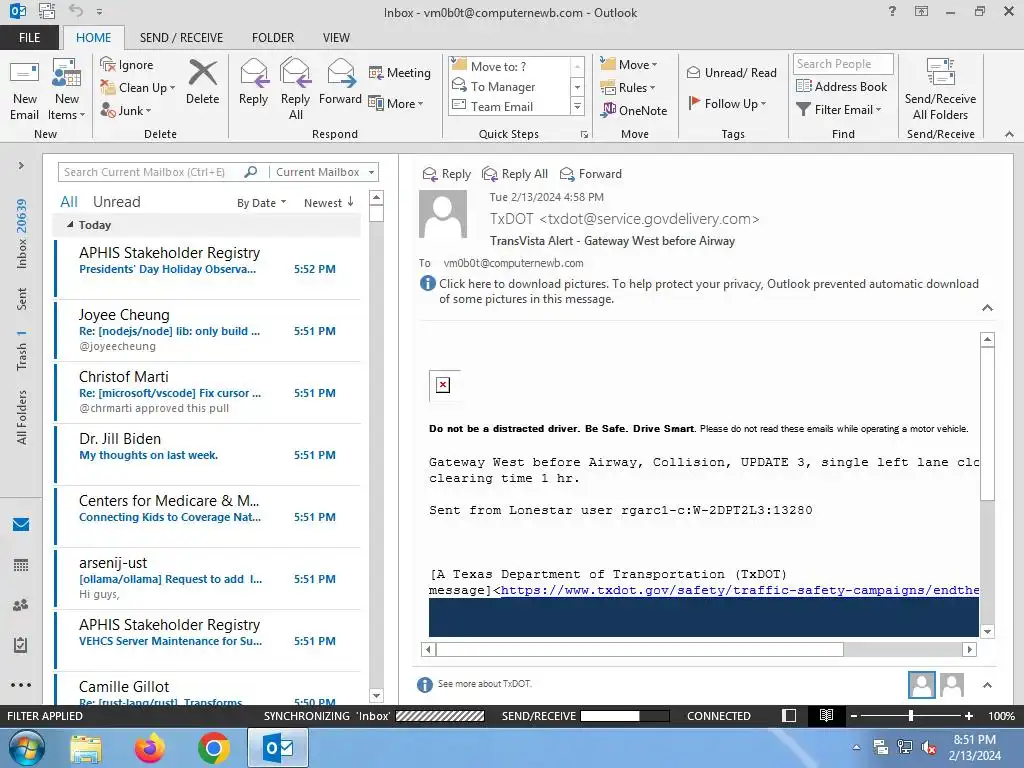Create a New Email
The height and width of the screenshot is (768, 1024).
(24, 90)
